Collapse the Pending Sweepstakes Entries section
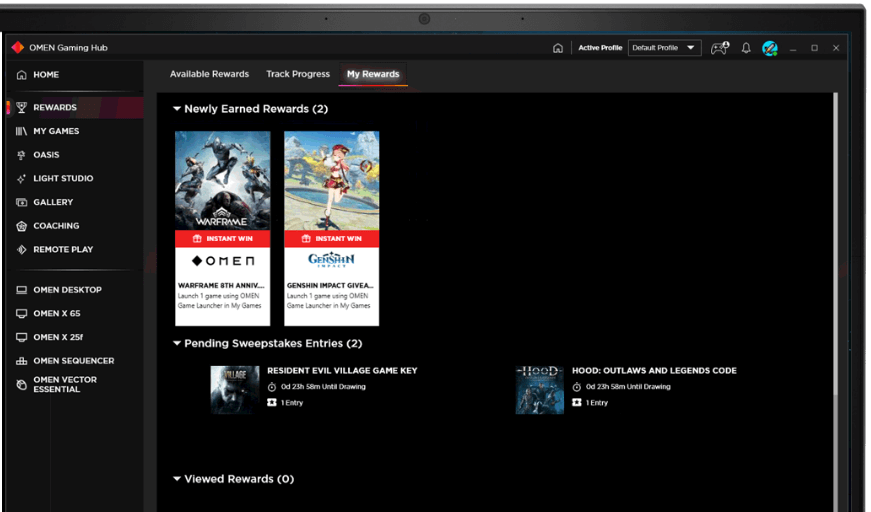 (x=177, y=344)
